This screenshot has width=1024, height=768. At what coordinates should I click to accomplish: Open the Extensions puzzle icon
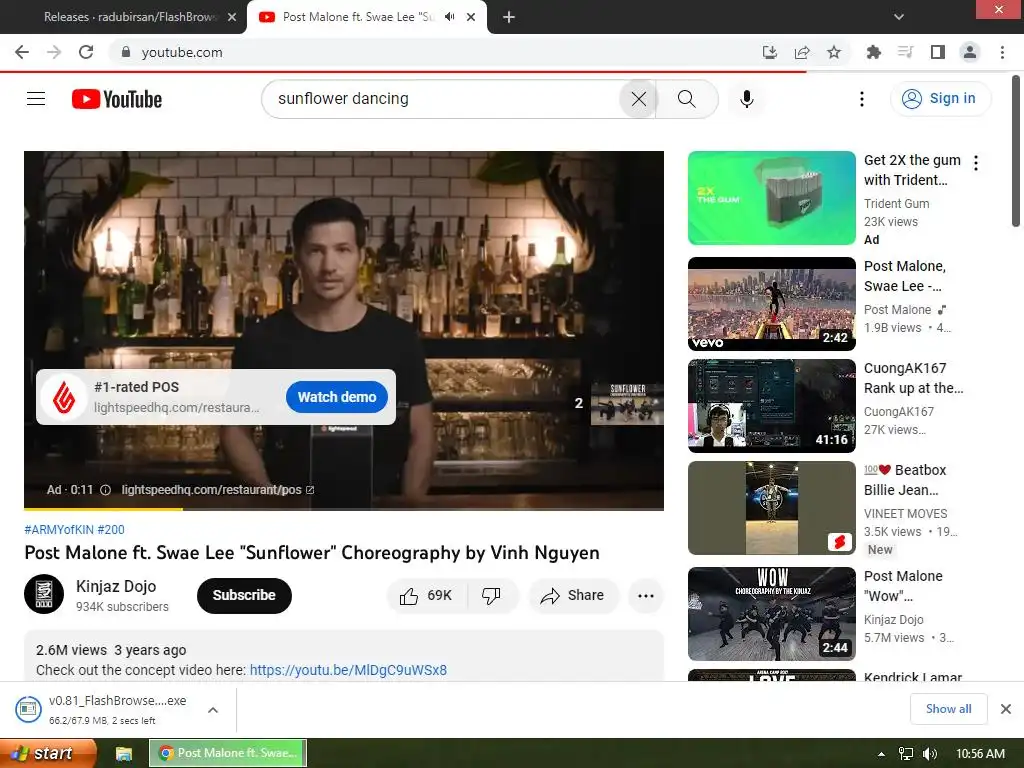[873, 52]
